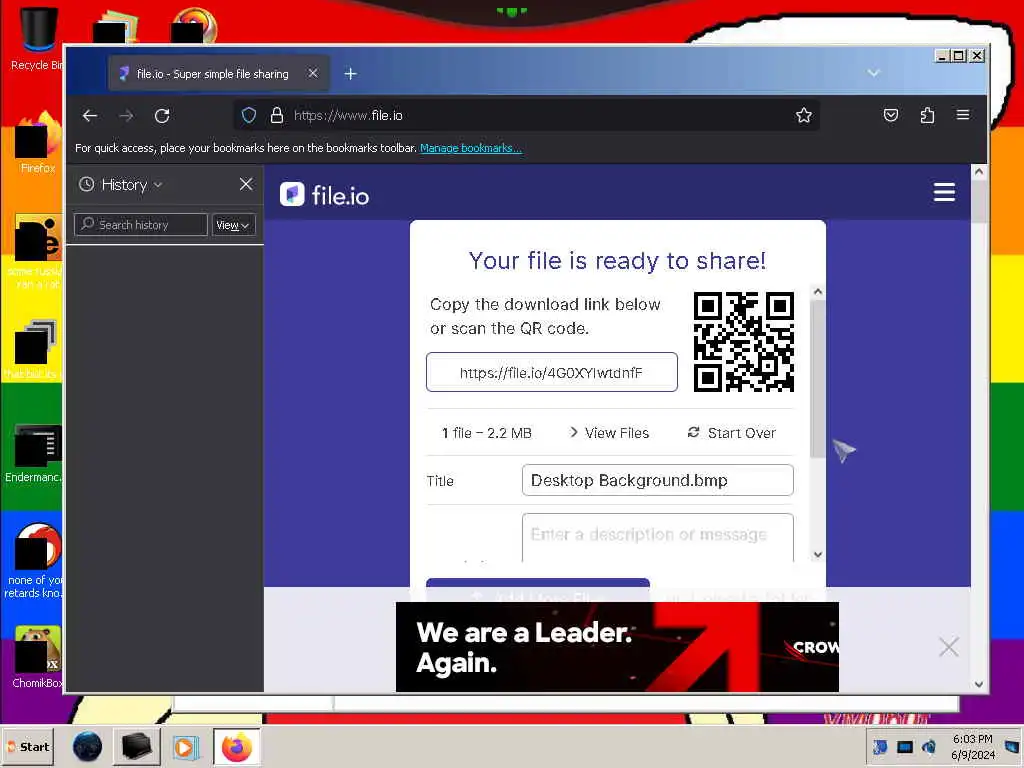
Task: Click the QR code image
Action: coord(744,342)
